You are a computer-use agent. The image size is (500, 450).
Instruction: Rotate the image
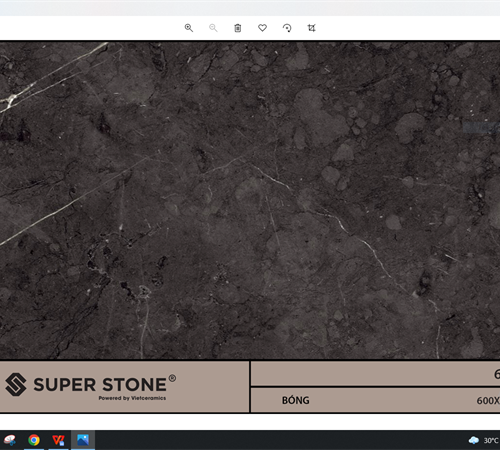coord(287,28)
